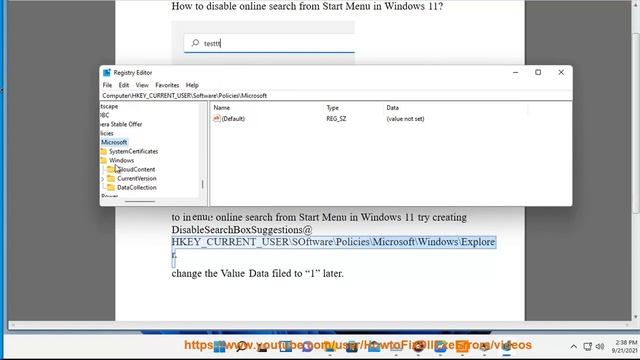Viewport: 640px width, 360px height.
Task: Click the tree pane horizontal scrollbar
Action: click(x=140, y=201)
